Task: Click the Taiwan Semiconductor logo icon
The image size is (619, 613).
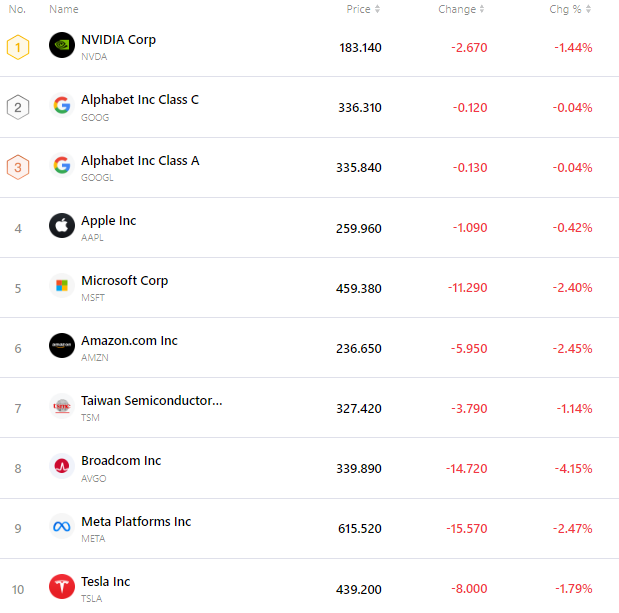Action: click(x=62, y=406)
